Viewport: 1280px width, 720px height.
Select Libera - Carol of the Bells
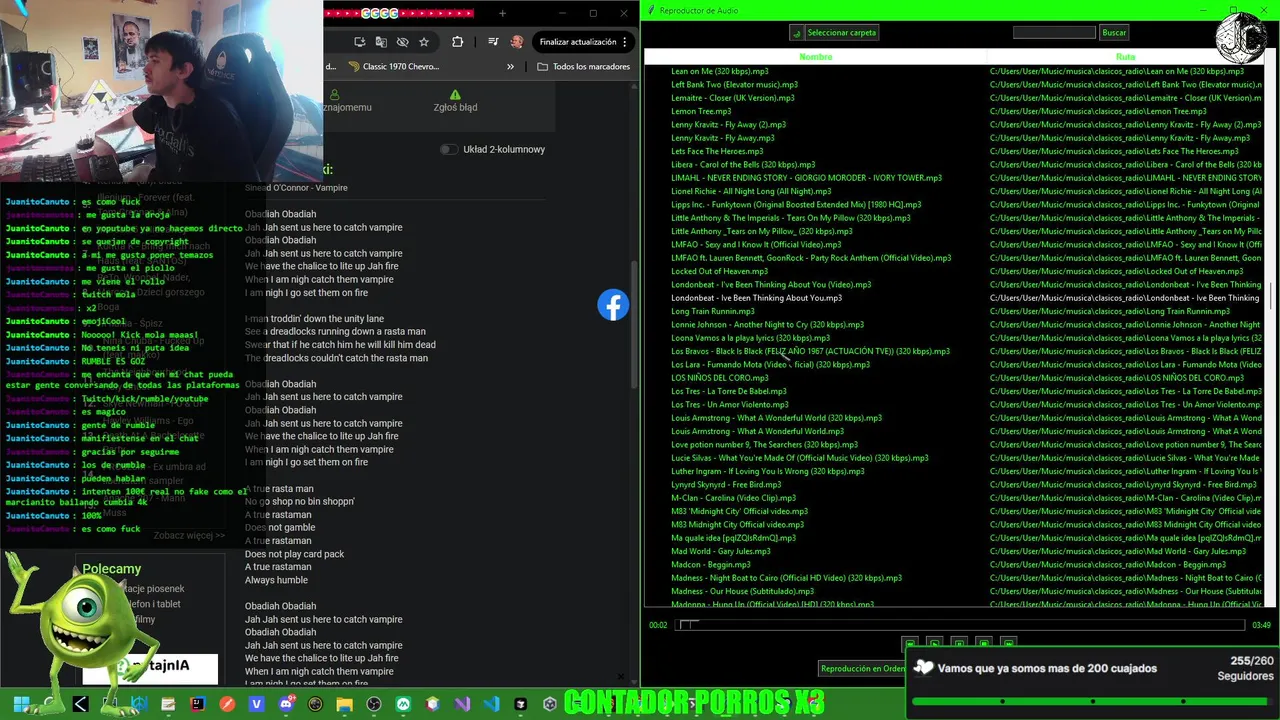tap(743, 165)
